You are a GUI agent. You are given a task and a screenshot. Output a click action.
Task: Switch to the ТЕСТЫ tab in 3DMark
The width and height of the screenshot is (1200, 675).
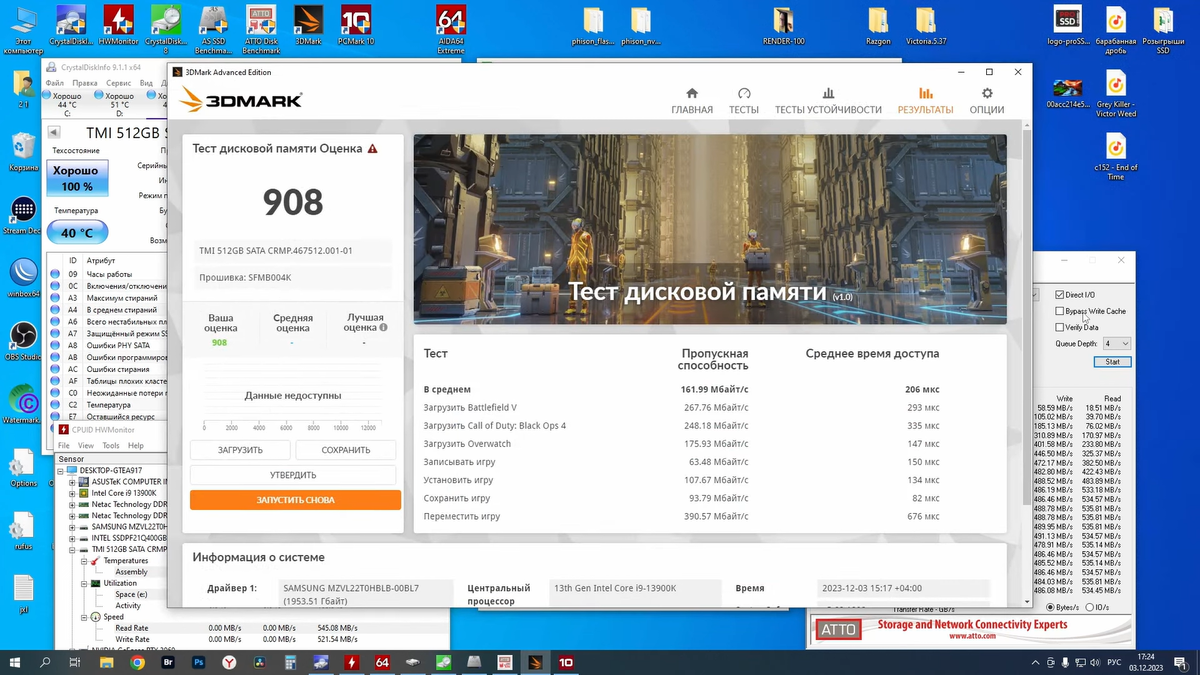pos(743,100)
